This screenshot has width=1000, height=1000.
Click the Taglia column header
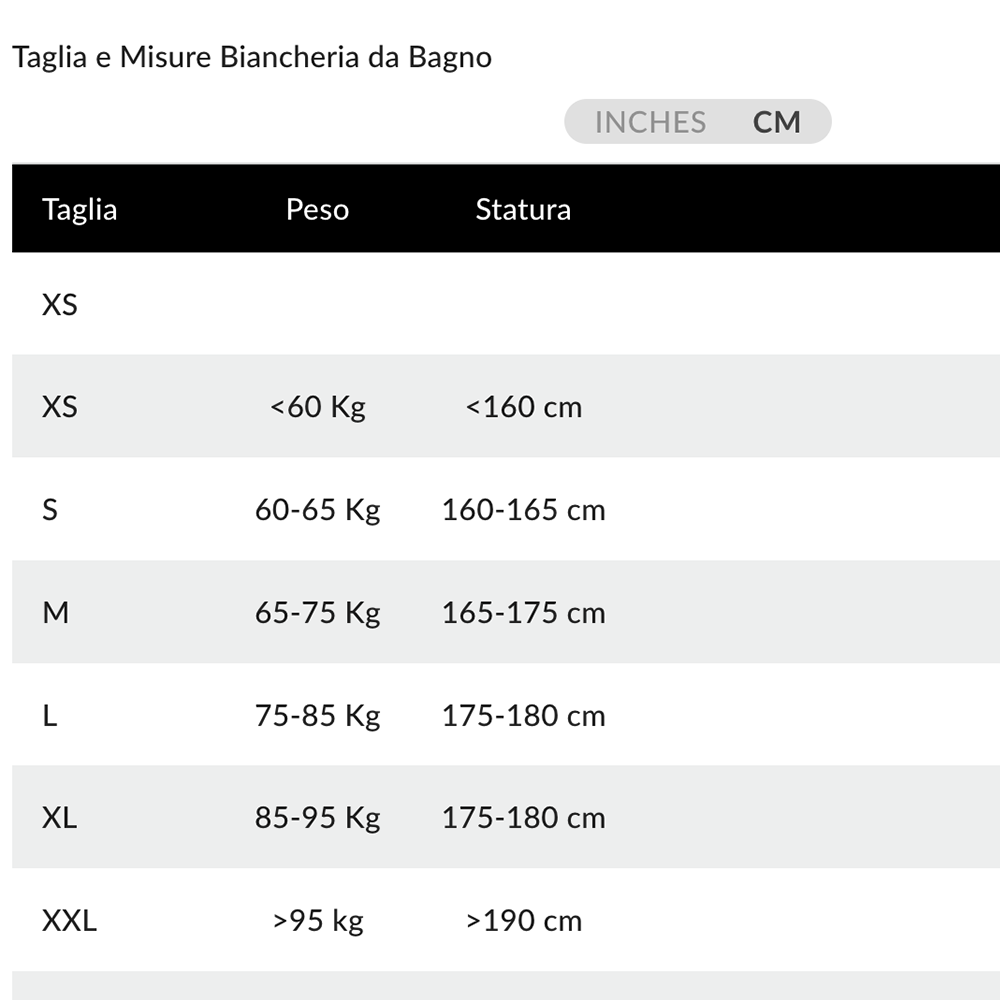click(80, 209)
